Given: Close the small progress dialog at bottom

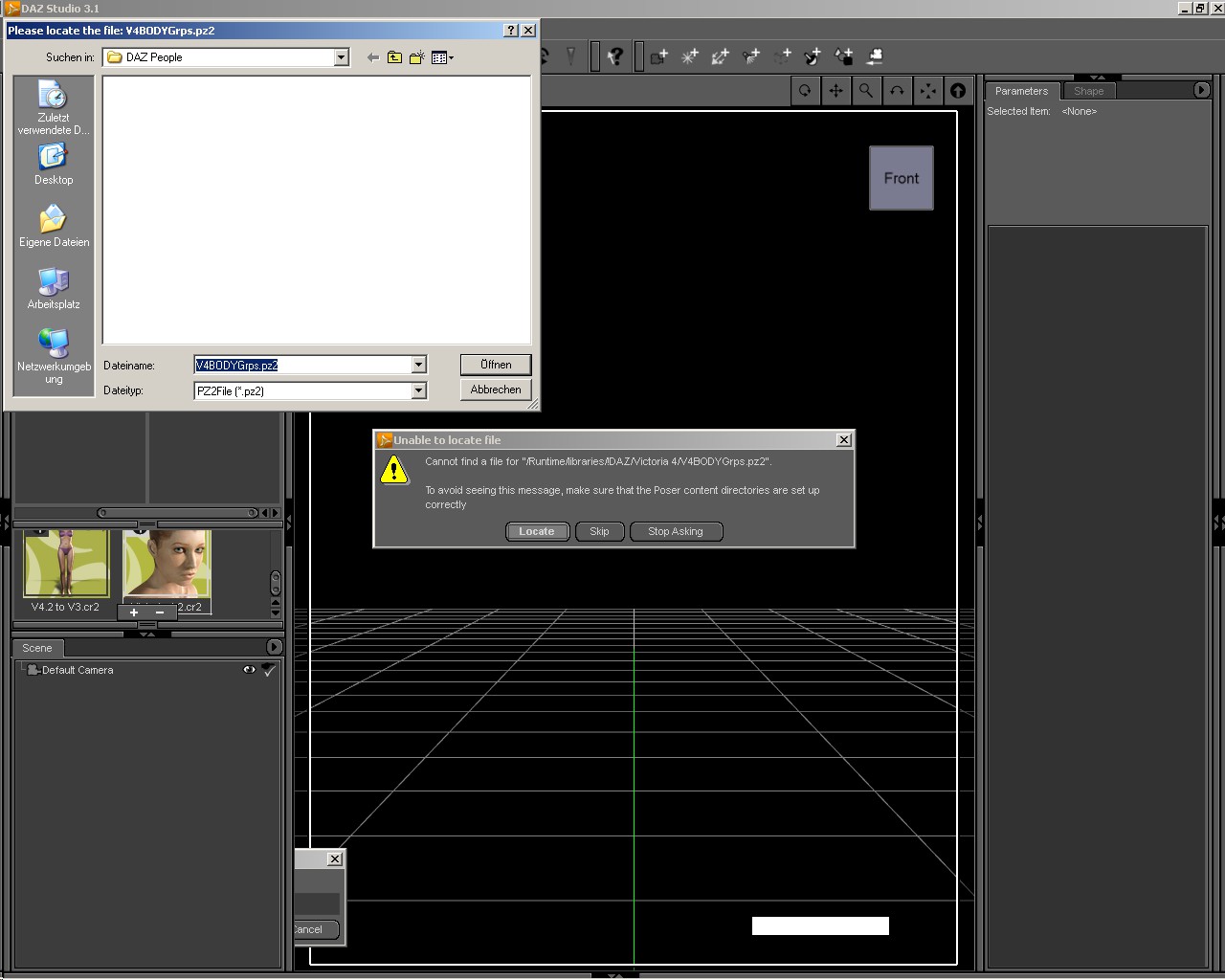Looking at the screenshot, I should click(334, 858).
